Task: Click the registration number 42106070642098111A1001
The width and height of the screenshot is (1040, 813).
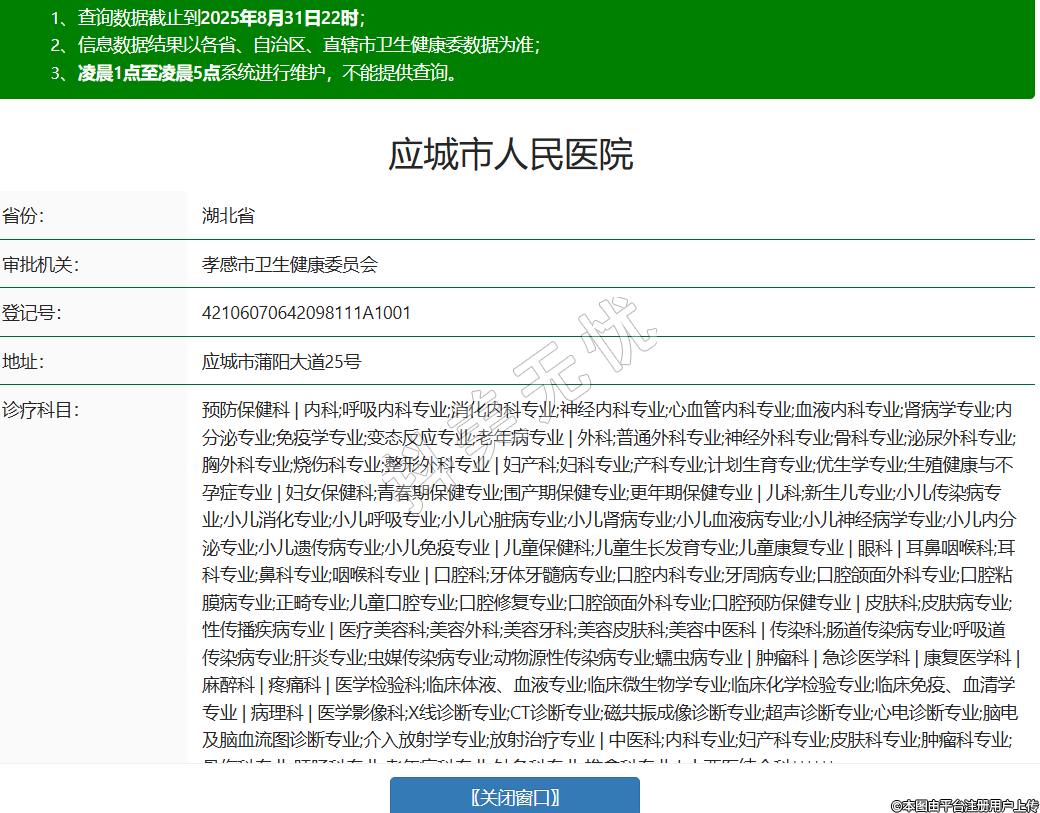Action: (306, 313)
